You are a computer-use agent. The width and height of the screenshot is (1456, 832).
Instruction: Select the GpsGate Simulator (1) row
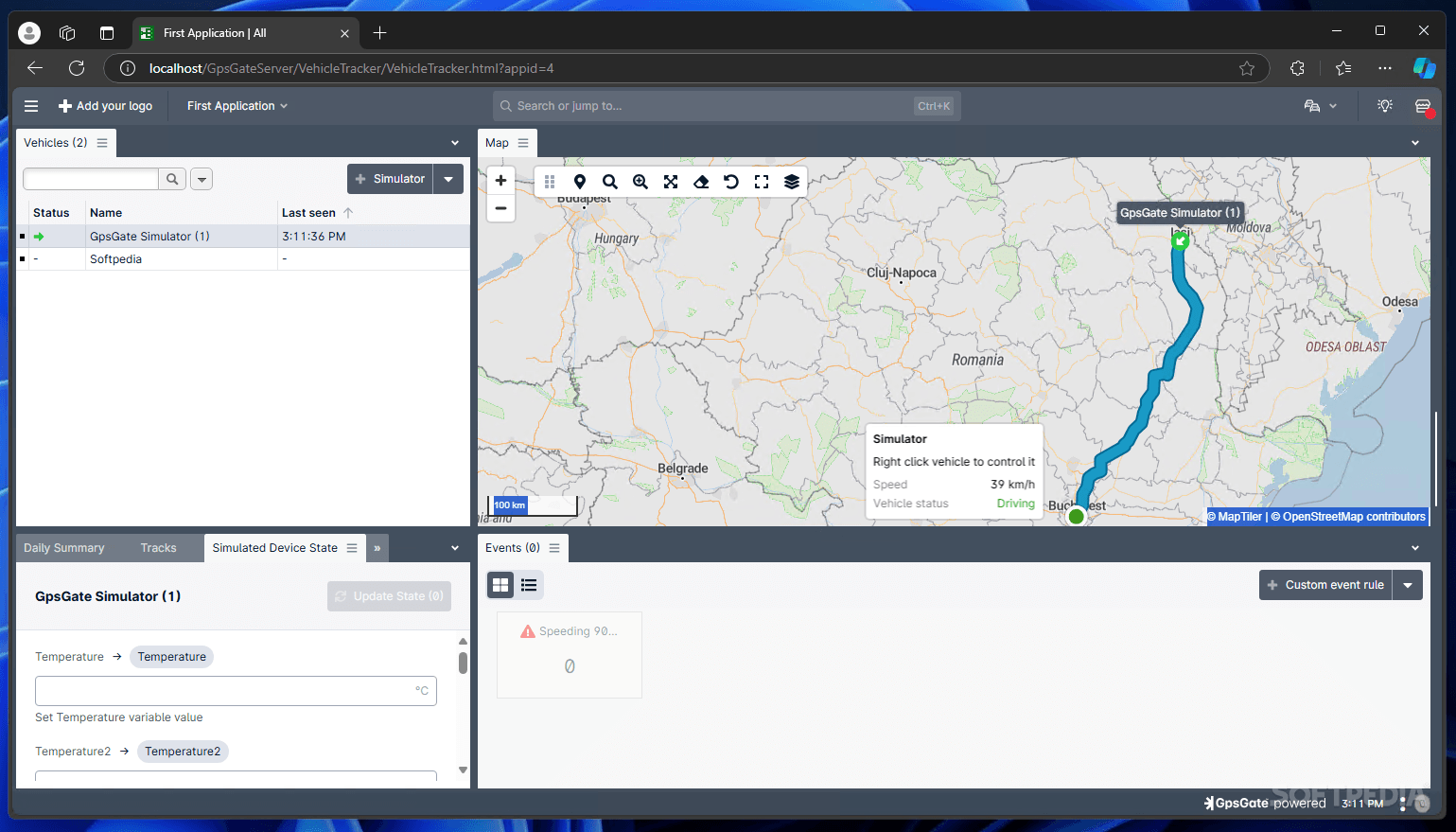[243, 237]
